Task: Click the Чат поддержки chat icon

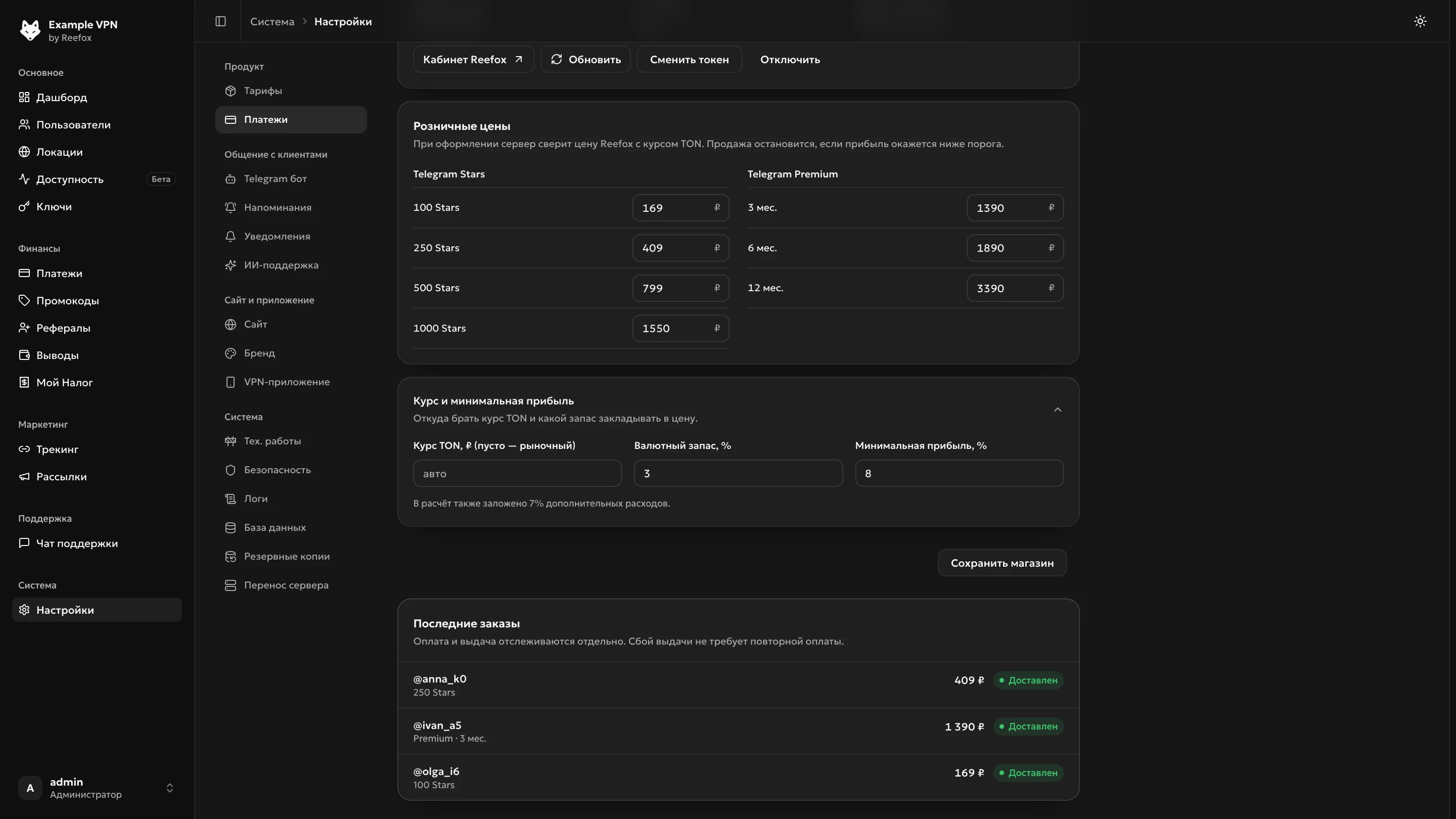Action: pos(24,543)
